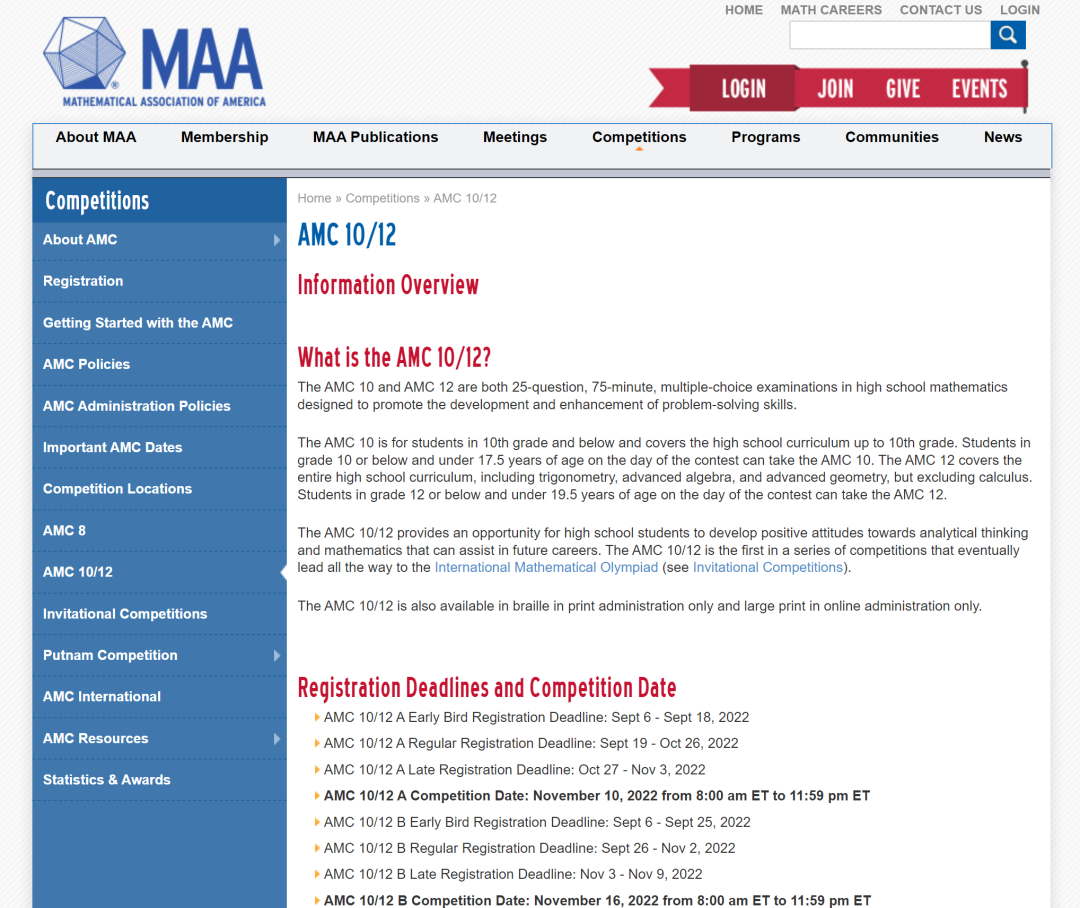This screenshot has height=908, width=1080.
Task: Click AMC 10/12 B Competition Date line
Action: coord(597,900)
